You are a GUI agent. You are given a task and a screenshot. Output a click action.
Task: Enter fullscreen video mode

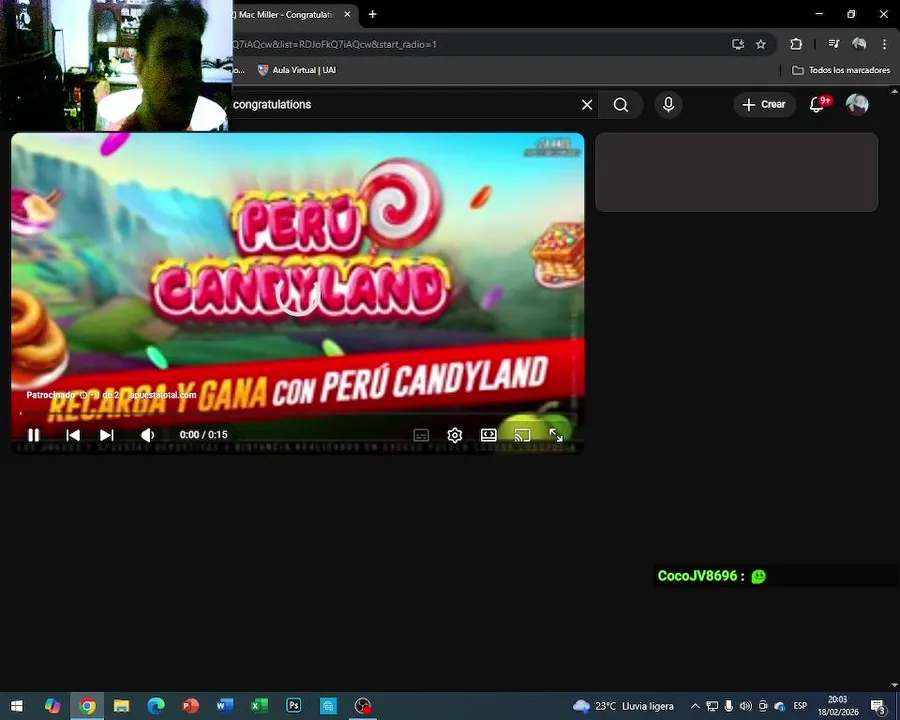[x=556, y=435]
